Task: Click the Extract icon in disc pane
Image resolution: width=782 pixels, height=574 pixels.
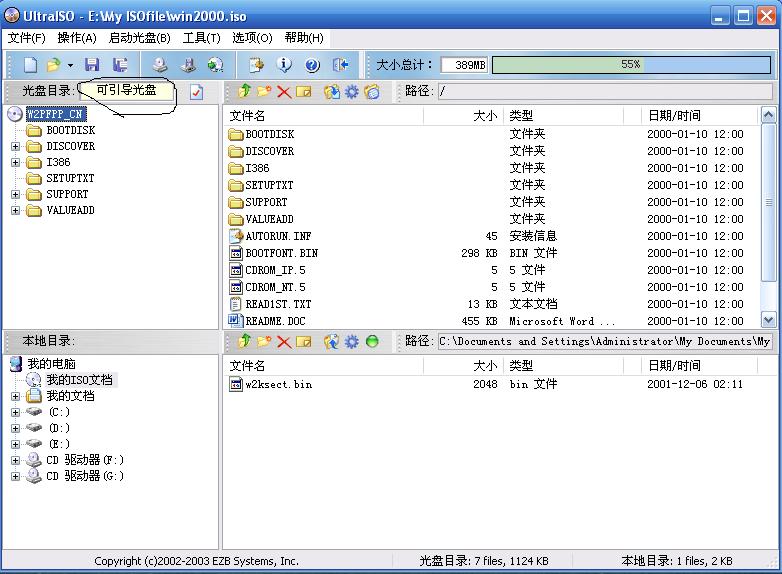Action: 332,92
